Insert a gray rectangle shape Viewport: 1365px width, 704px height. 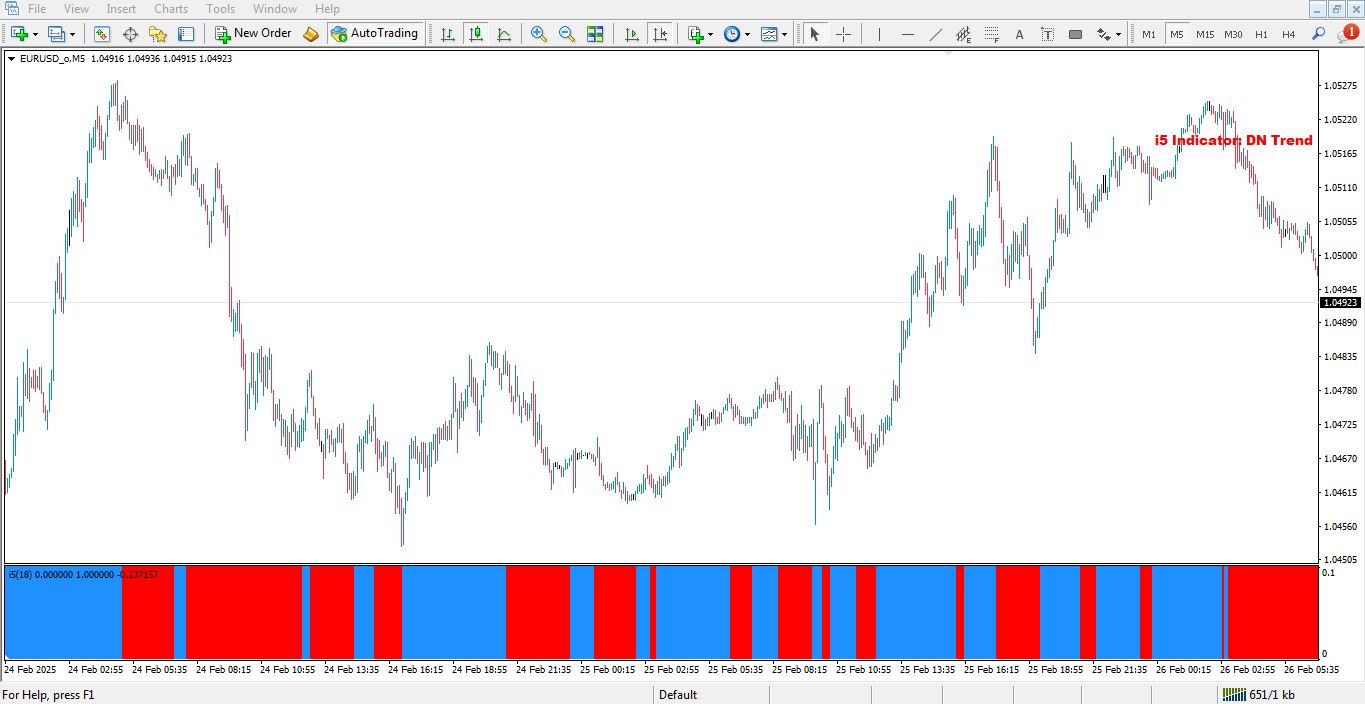(x=1075, y=34)
